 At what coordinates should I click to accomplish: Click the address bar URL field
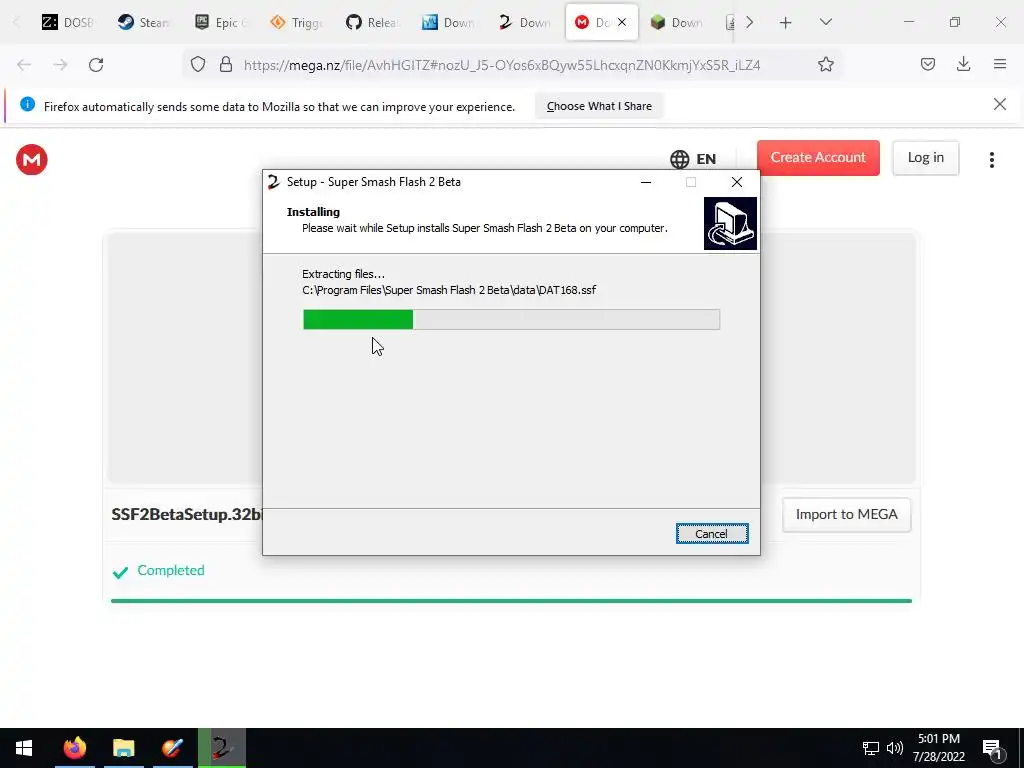(x=502, y=65)
